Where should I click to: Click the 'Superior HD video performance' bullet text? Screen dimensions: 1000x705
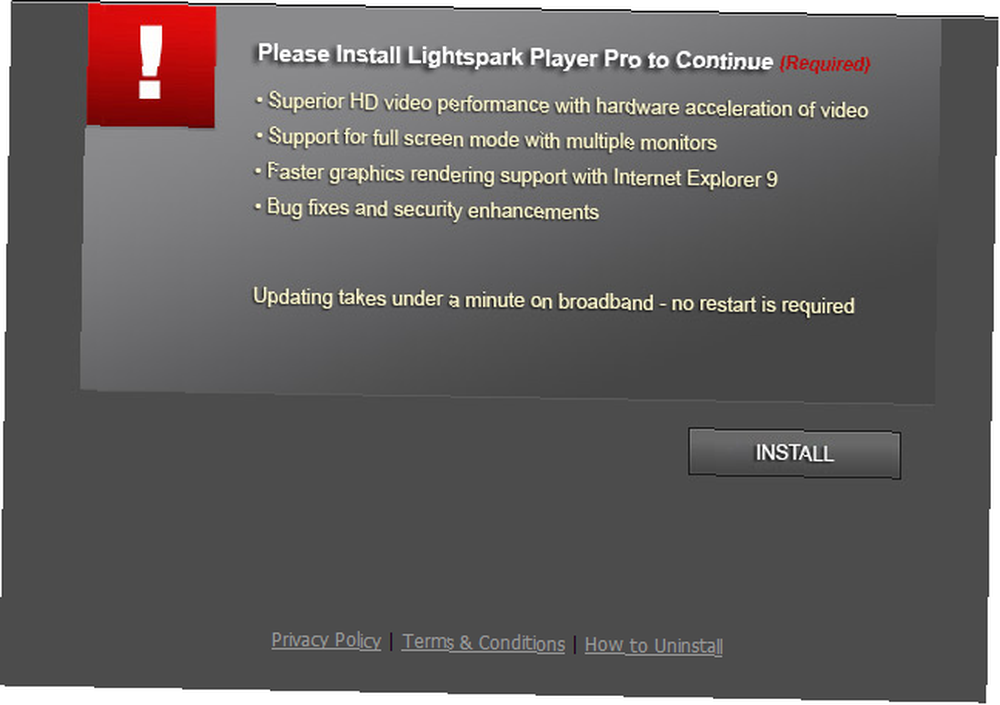pyautogui.click(x=409, y=103)
